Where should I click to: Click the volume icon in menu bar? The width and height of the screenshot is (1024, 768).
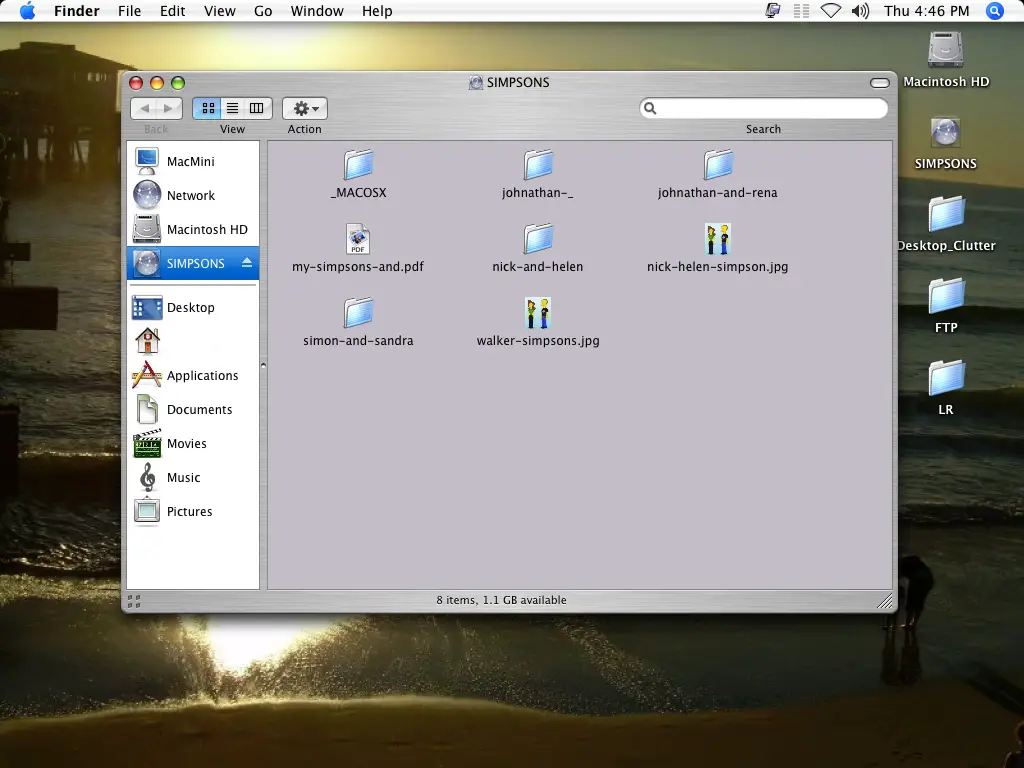click(x=860, y=11)
